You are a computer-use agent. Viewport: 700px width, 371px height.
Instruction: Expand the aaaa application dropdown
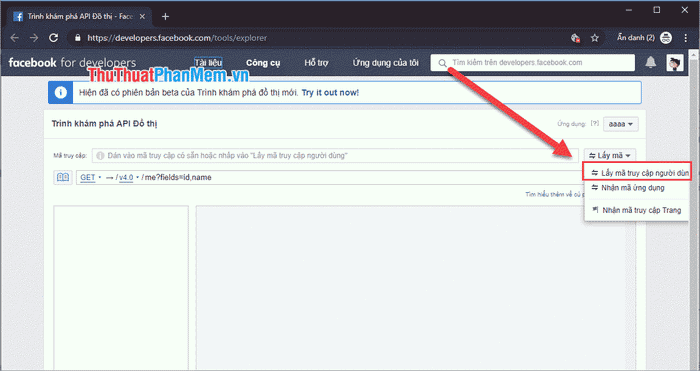(x=621, y=124)
